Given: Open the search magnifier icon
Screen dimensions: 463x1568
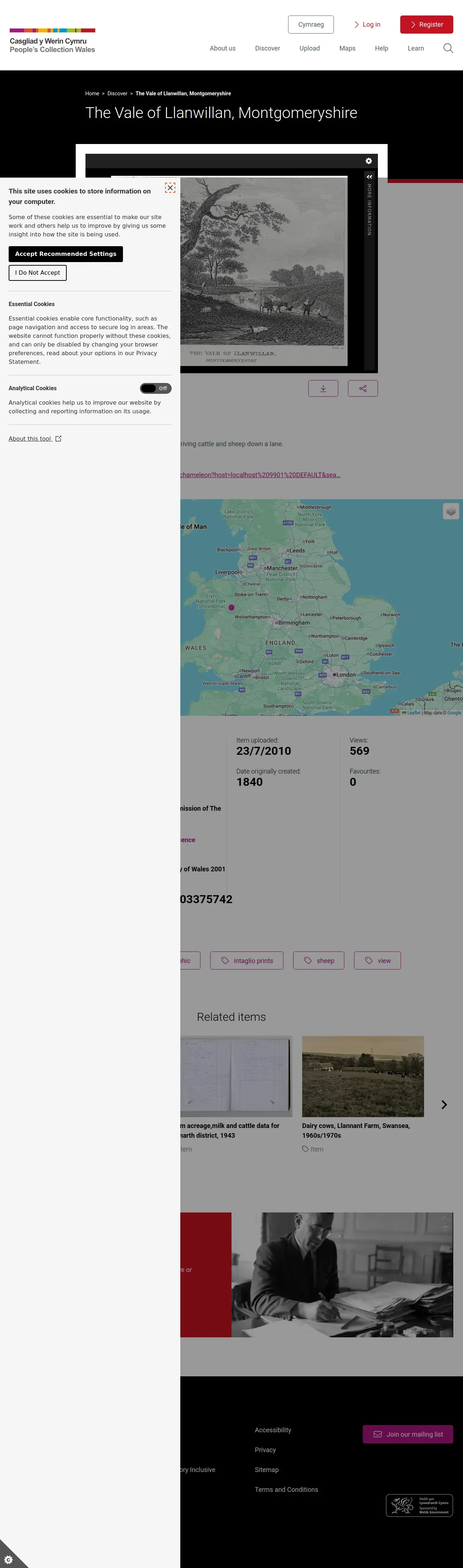Looking at the screenshot, I should pyautogui.click(x=448, y=48).
